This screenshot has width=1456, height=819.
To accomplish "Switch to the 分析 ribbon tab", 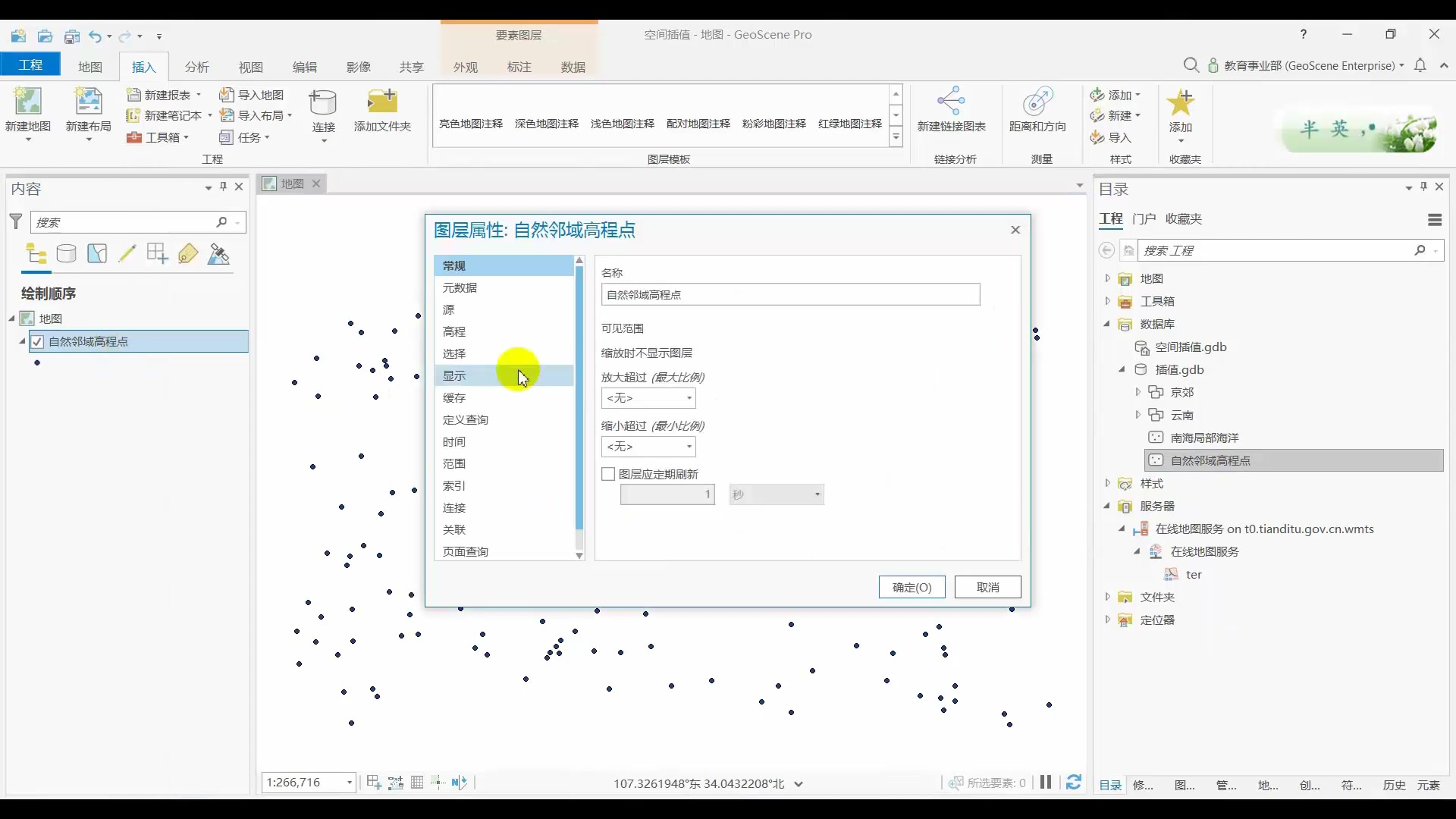I will pyautogui.click(x=196, y=67).
